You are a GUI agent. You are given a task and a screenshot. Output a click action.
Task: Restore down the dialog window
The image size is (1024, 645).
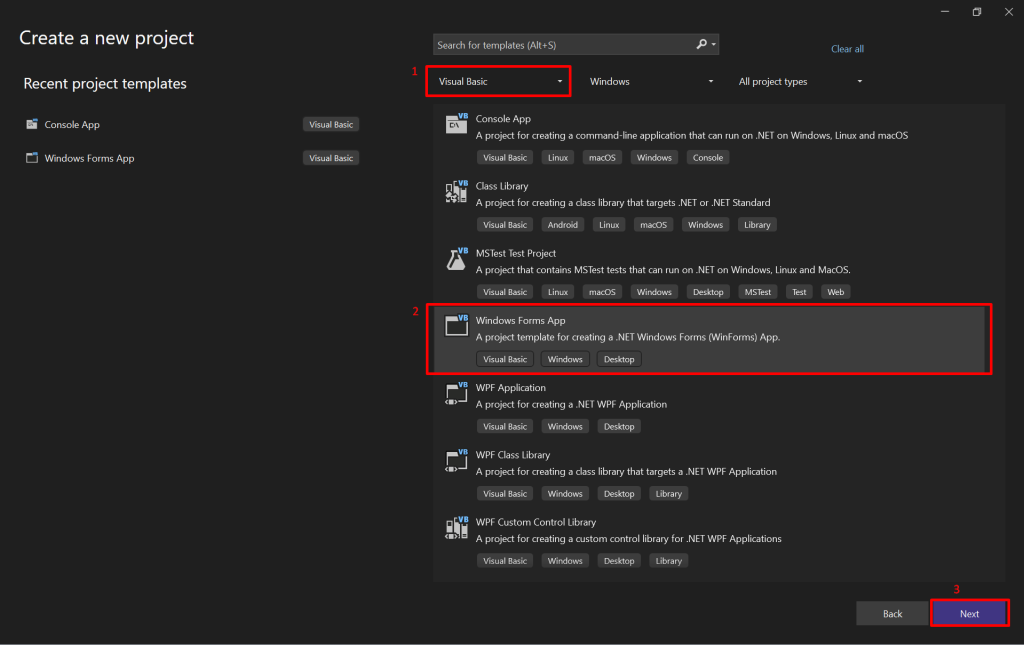(977, 12)
